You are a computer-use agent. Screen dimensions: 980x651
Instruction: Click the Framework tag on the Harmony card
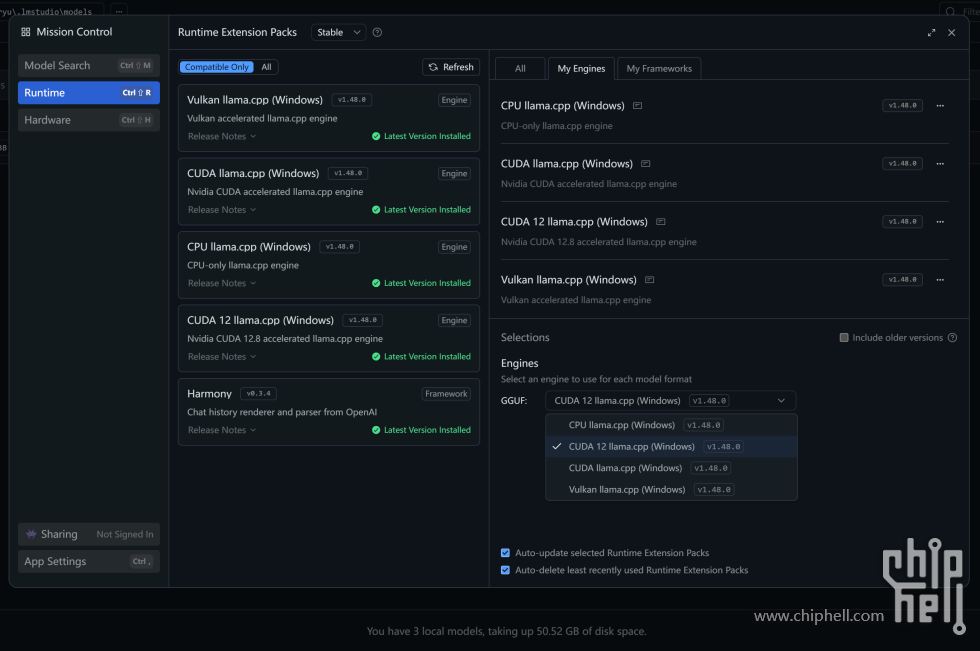click(x=446, y=394)
